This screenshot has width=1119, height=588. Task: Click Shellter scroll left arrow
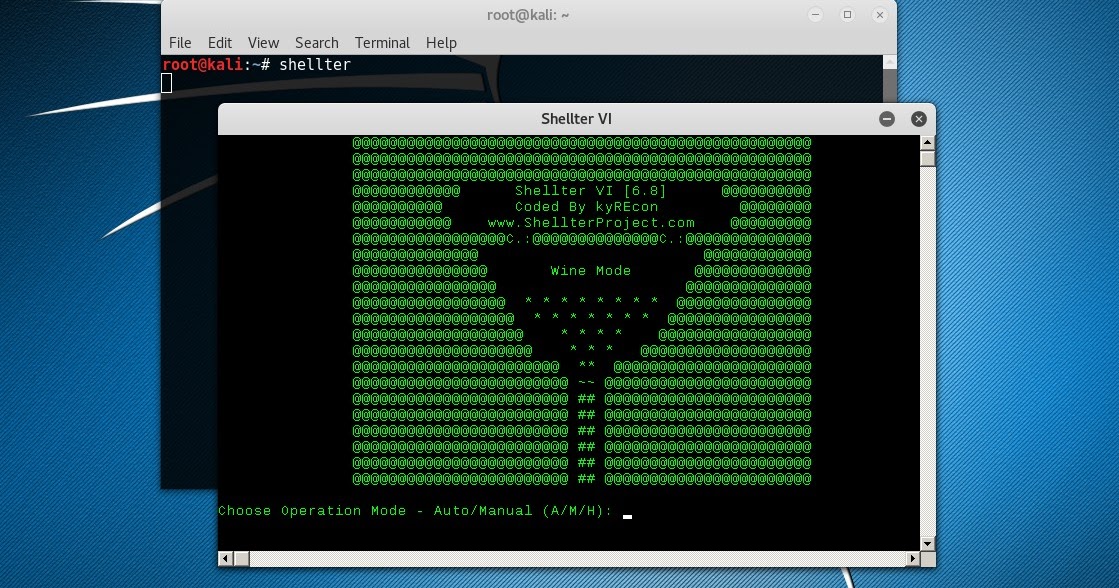226,559
